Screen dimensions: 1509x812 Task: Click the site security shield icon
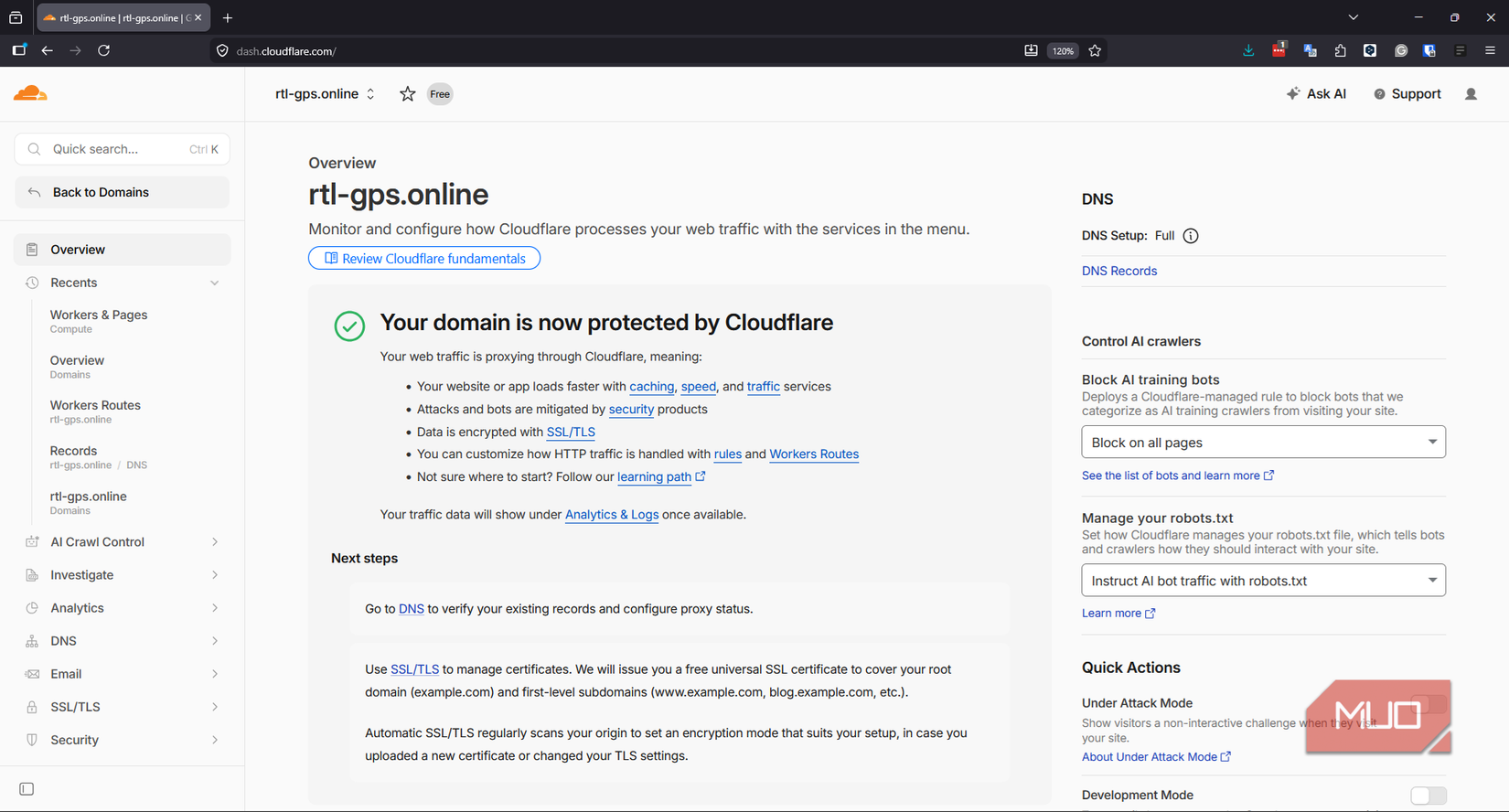pos(222,51)
